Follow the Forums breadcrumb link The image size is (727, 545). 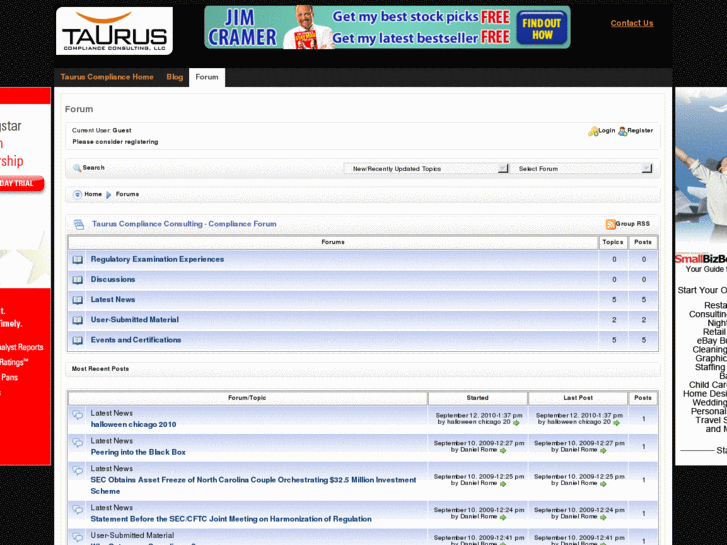tap(128, 194)
